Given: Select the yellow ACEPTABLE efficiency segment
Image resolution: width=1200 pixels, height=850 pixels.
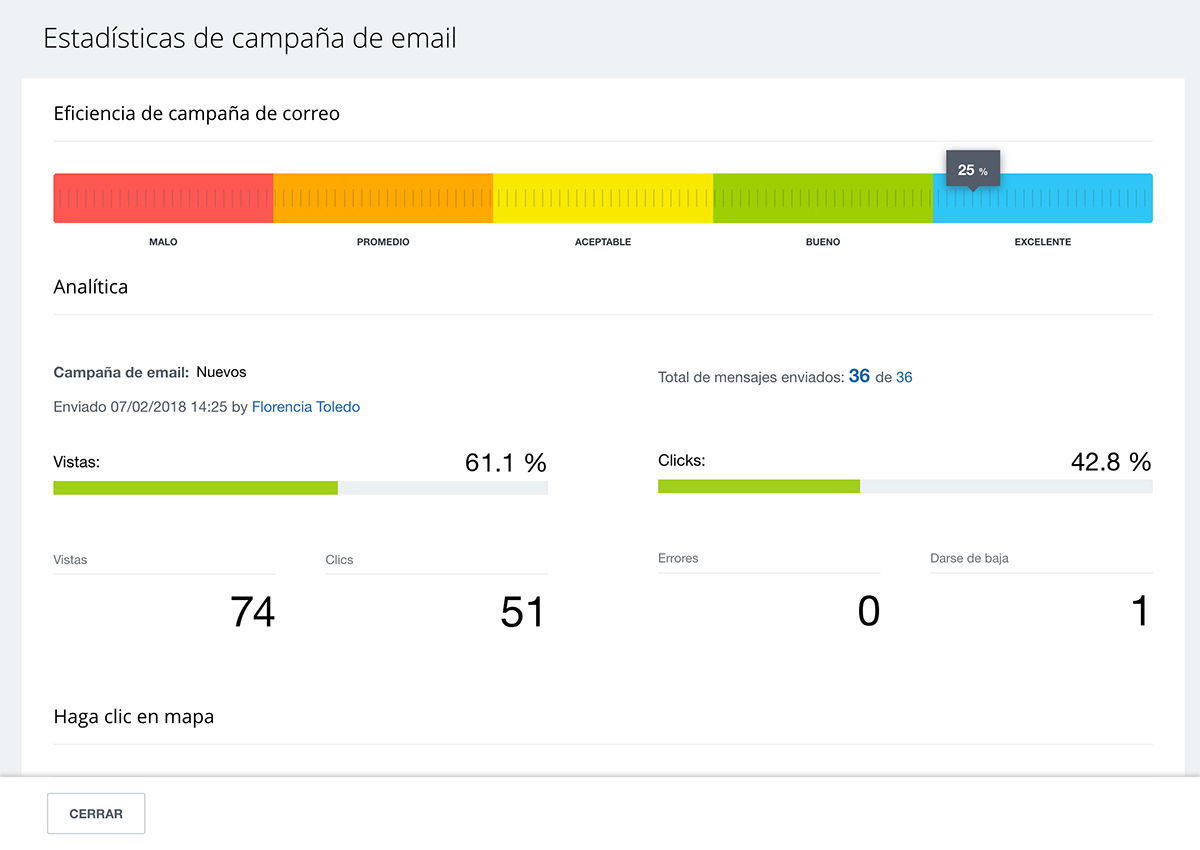Looking at the screenshot, I should click(x=603, y=198).
